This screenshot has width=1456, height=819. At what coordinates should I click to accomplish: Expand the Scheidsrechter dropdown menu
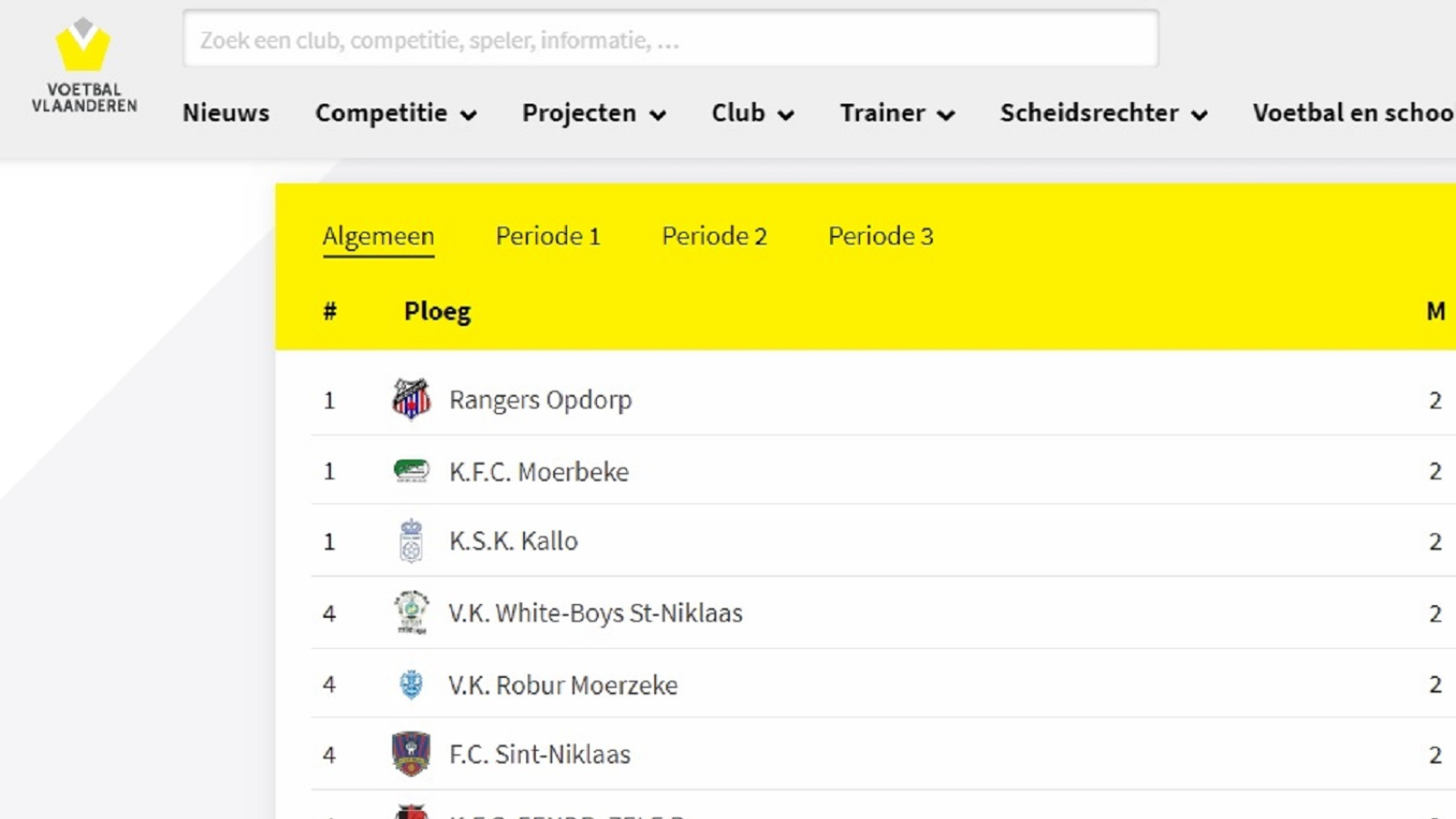pyautogui.click(x=1104, y=113)
